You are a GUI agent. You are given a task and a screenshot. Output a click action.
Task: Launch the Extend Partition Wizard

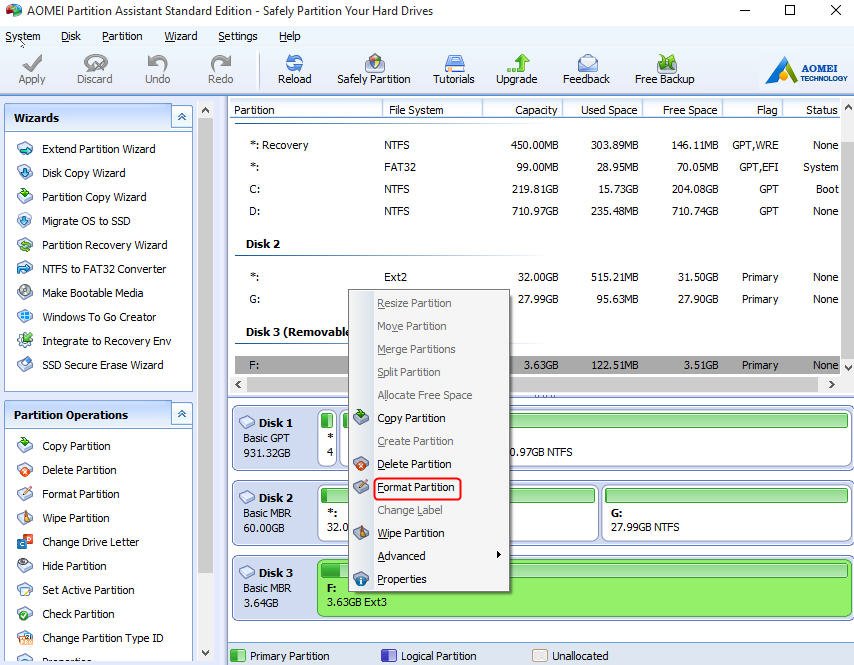[99, 149]
